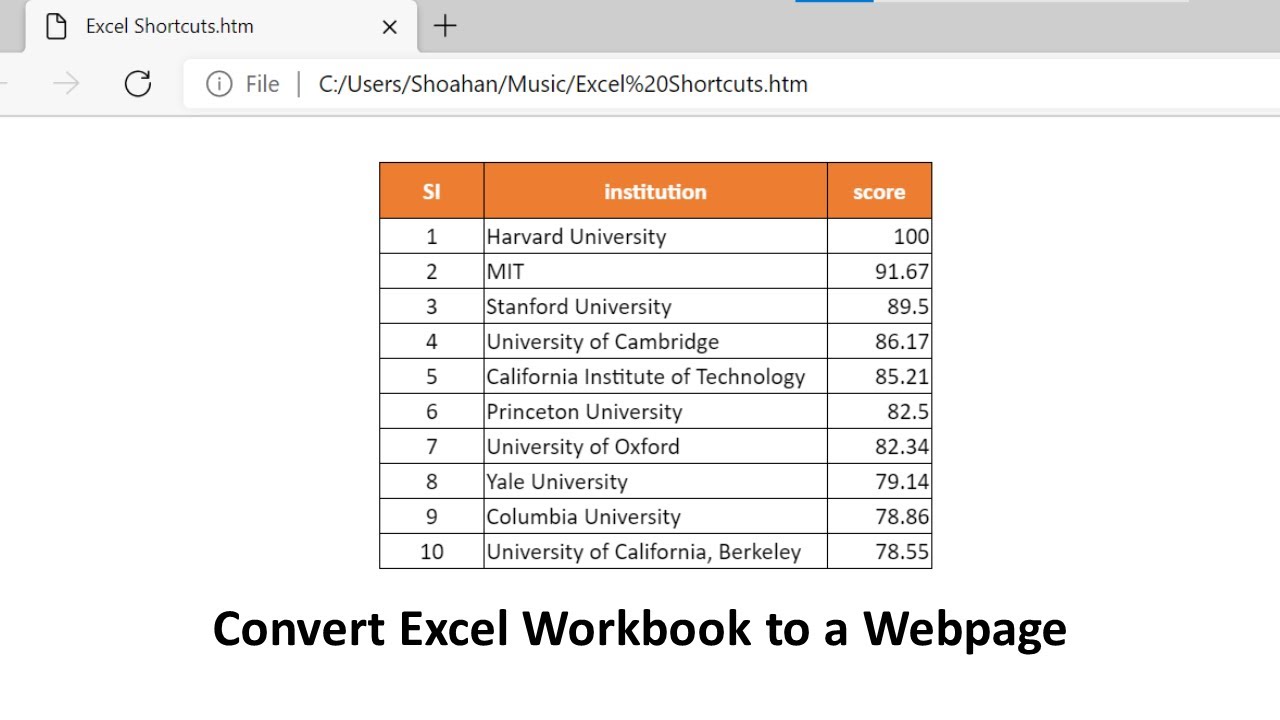The image size is (1280, 720).
Task: Close the Excel Shortcuts.htm tab
Action: point(390,27)
